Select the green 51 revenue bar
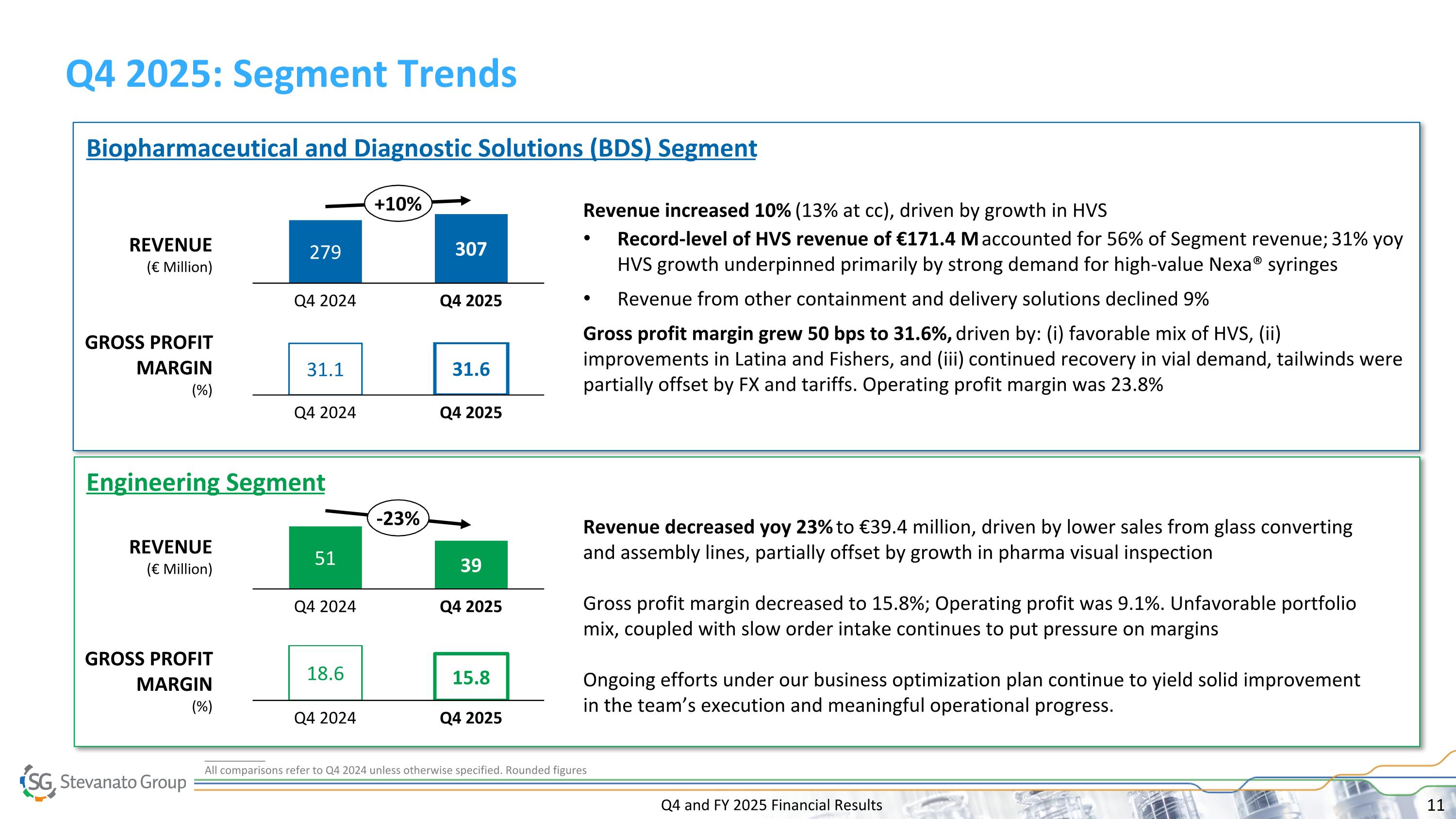Screen dimensions: 1456x819 pyautogui.click(x=325, y=558)
